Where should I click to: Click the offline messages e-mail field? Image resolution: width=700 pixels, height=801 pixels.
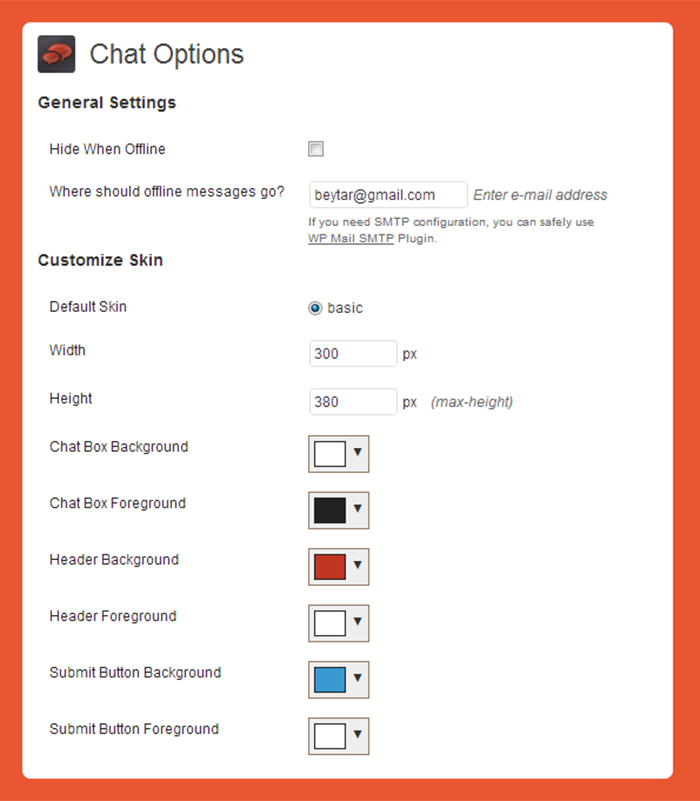388,195
